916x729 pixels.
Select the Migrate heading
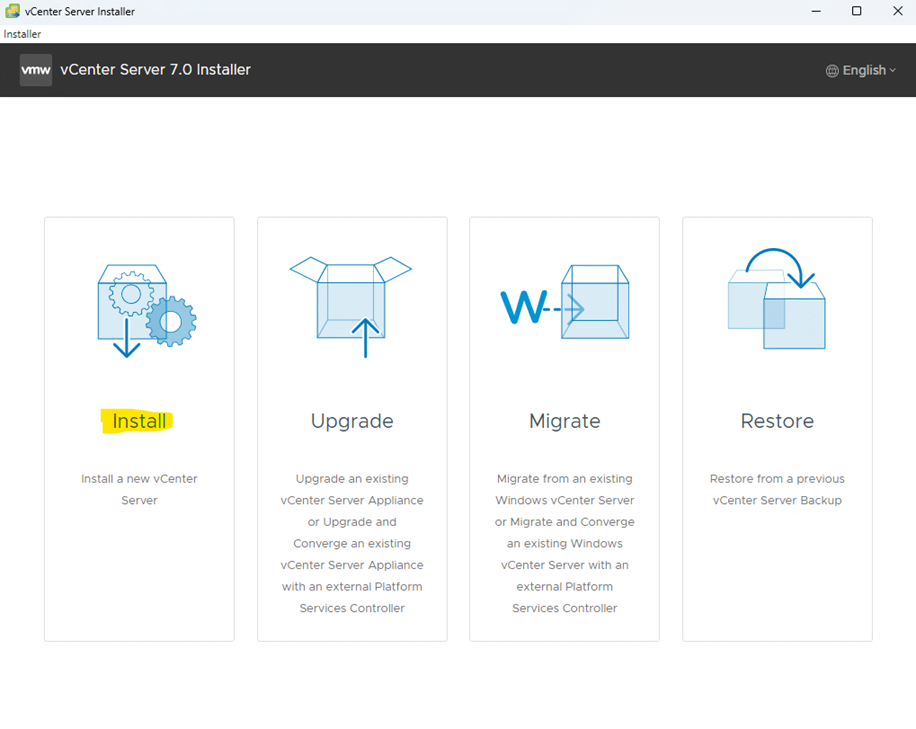pyautogui.click(x=564, y=421)
